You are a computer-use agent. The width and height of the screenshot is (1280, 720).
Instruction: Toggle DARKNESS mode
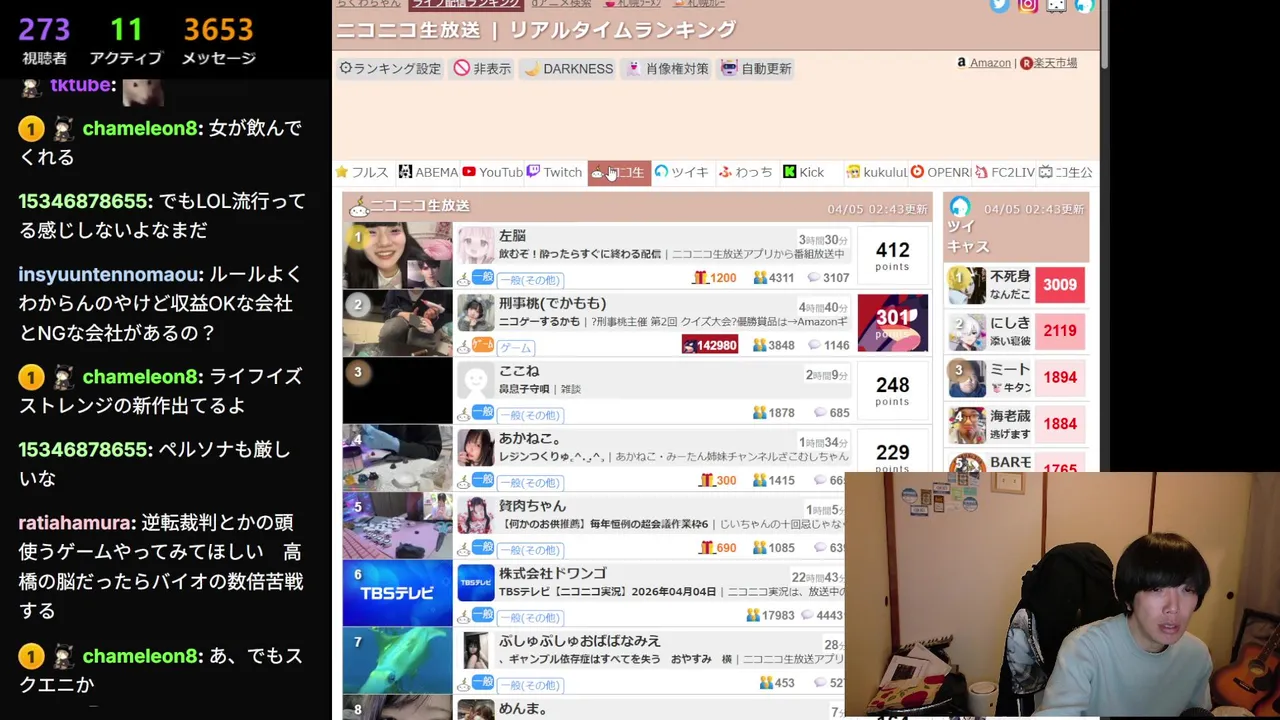(568, 68)
